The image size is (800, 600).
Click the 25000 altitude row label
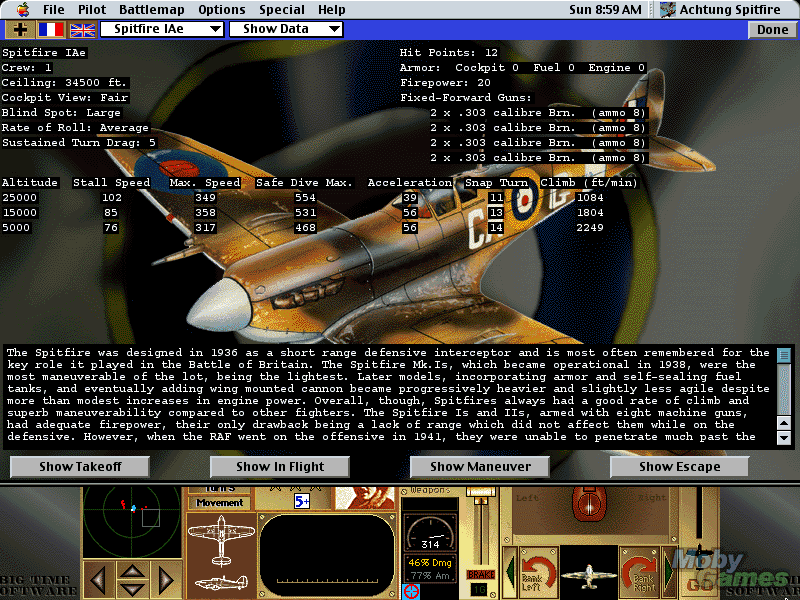tap(19, 197)
